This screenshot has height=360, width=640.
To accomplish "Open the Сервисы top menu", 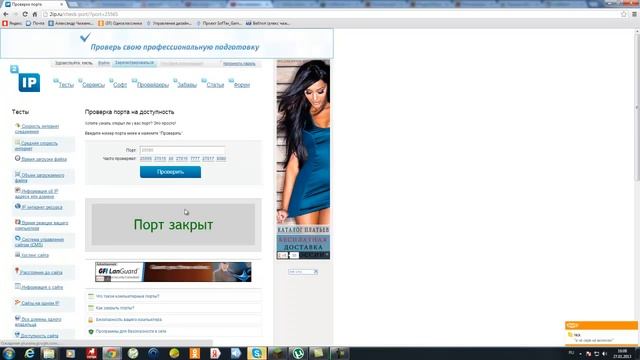I will [x=93, y=85].
